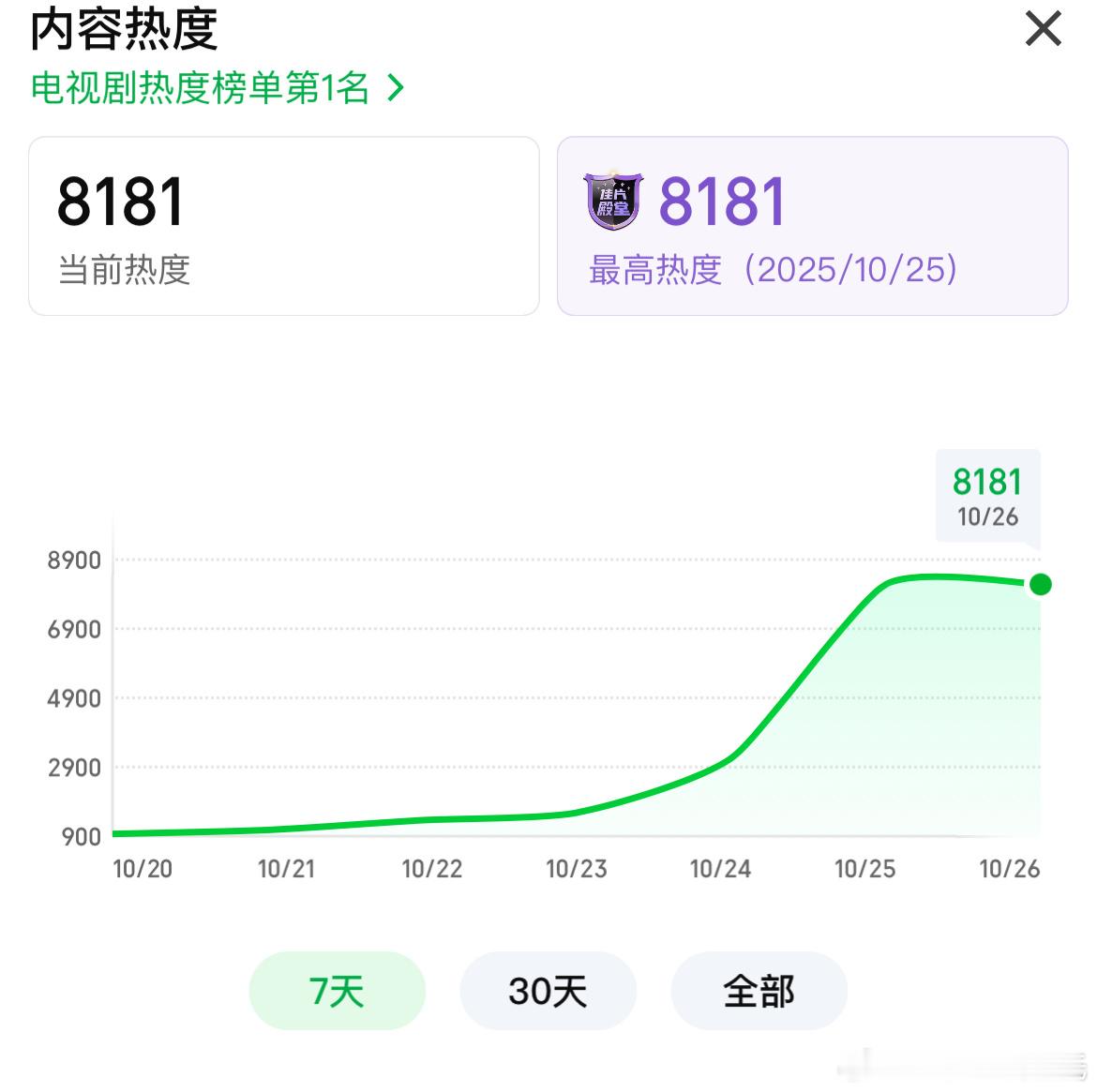Click the 900 y-axis value

(82, 837)
